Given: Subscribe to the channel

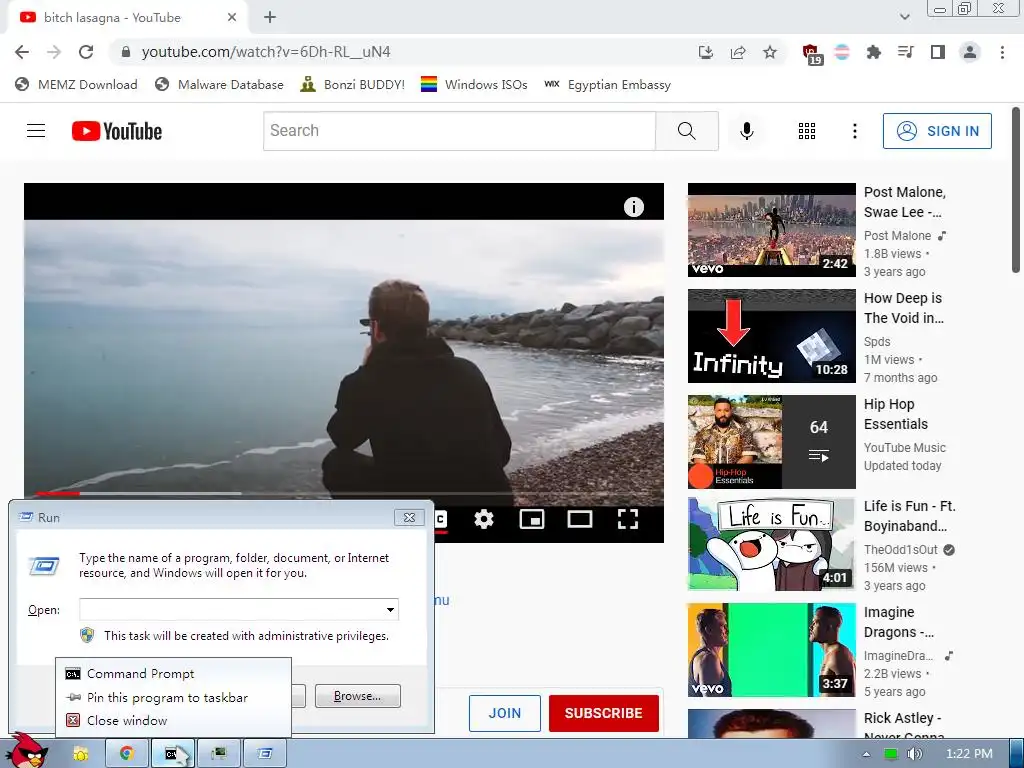Looking at the screenshot, I should (603, 713).
